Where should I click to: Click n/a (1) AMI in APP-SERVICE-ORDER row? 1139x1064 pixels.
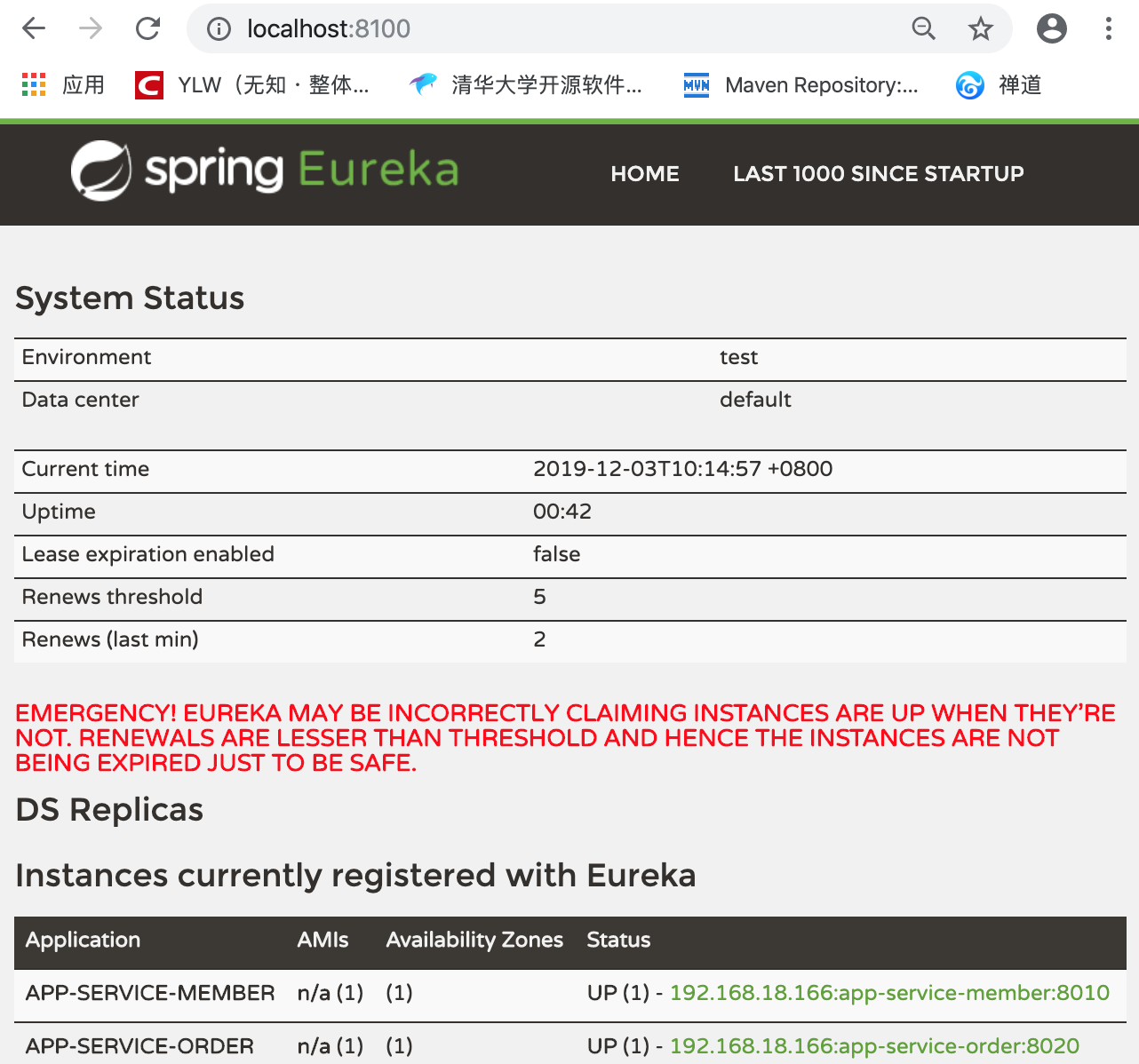click(x=331, y=1046)
